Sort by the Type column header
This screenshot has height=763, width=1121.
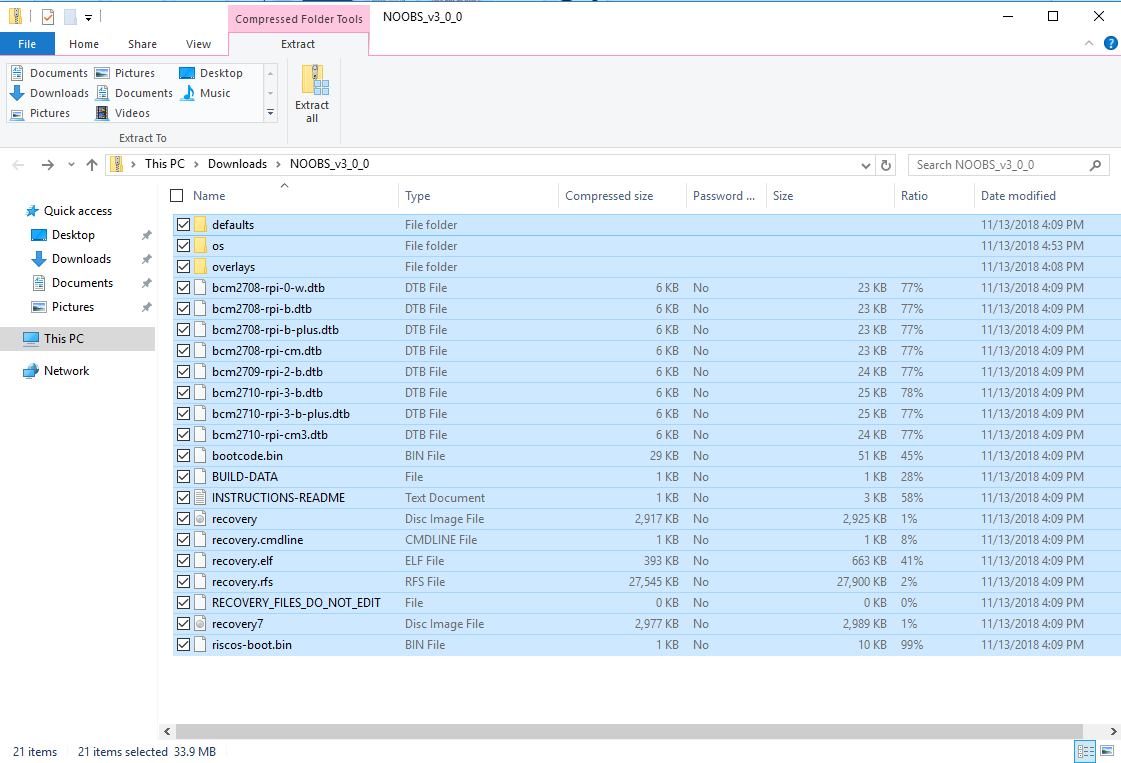click(478, 195)
